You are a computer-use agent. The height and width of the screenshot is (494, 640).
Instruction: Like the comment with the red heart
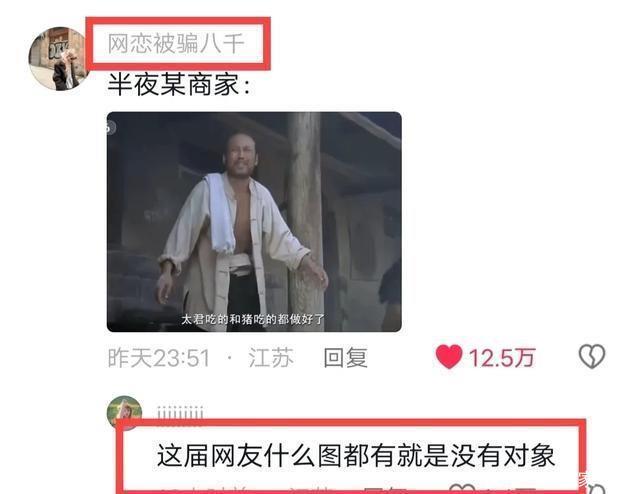tap(449, 356)
